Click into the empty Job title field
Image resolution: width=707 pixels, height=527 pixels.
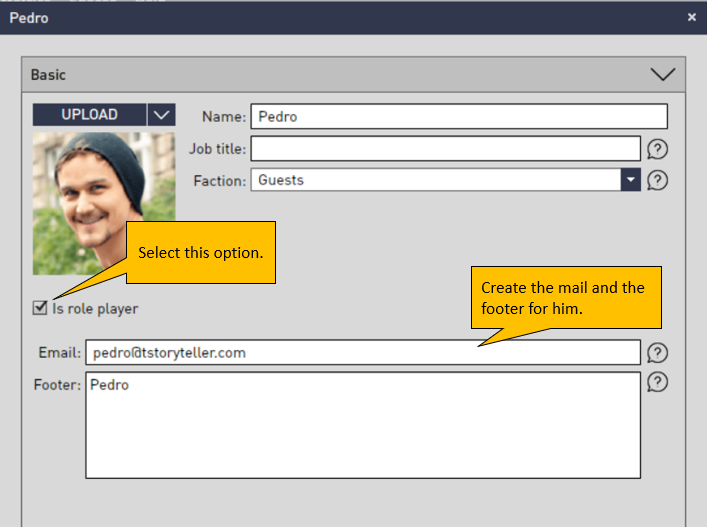coord(445,149)
